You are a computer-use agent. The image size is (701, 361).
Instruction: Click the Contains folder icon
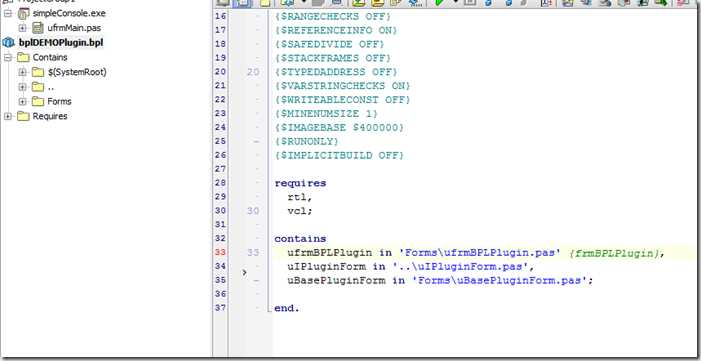[x=23, y=57]
